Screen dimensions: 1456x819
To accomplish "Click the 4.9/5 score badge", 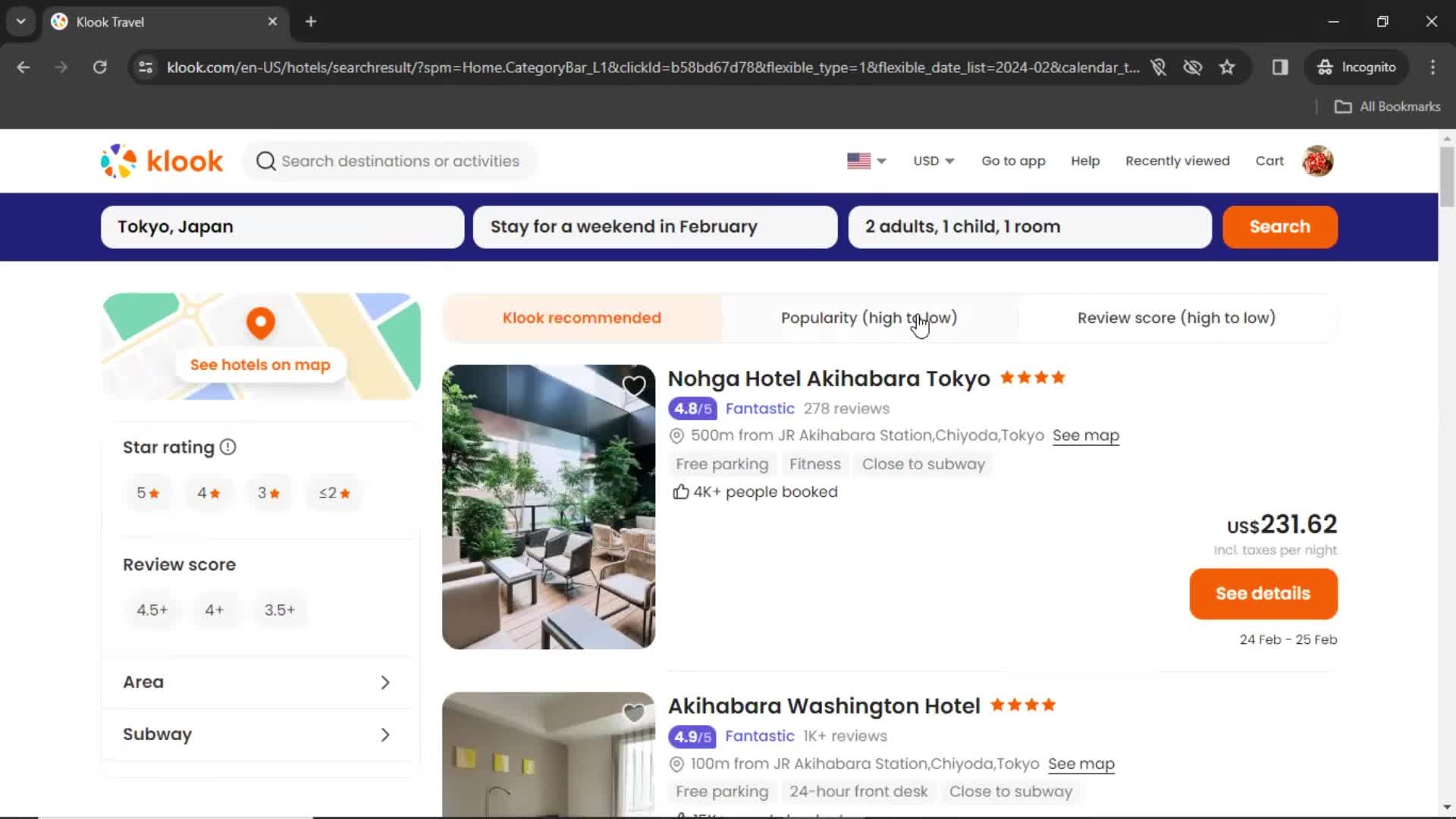I will pyautogui.click(x=692, y=736).
